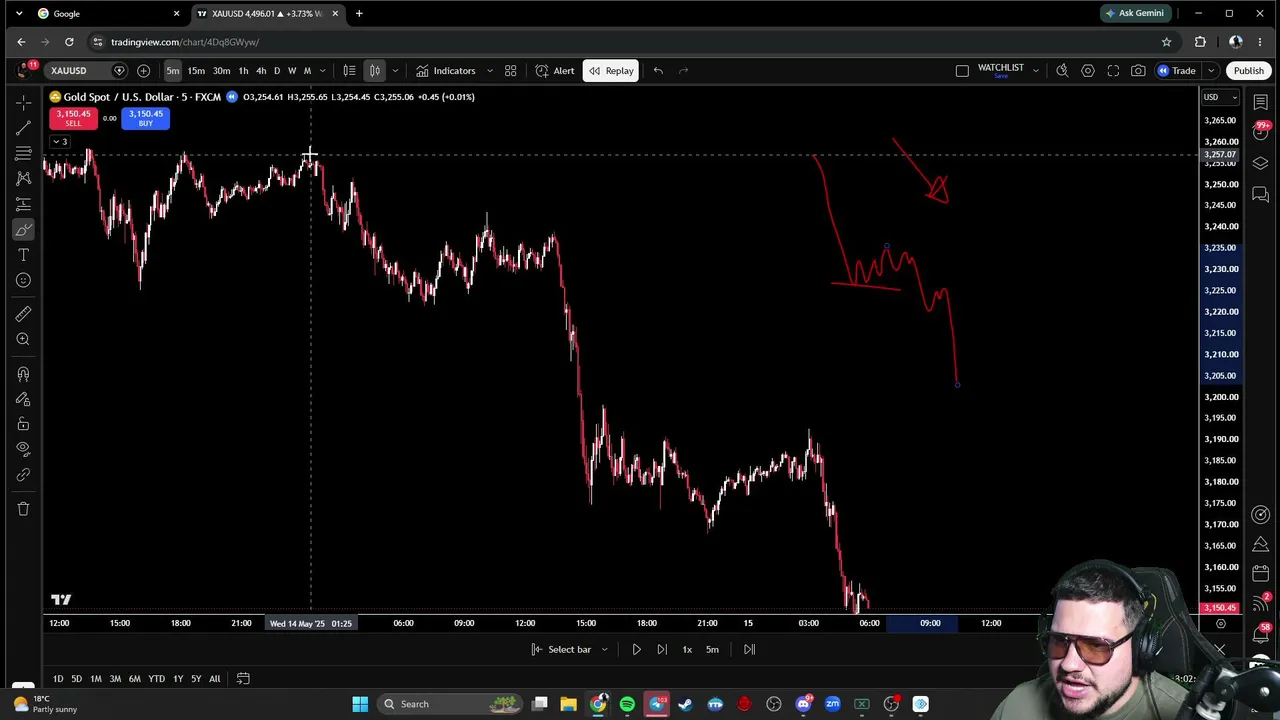
Task: Open the indicator templates grid
Action: [x=510, y=71]
